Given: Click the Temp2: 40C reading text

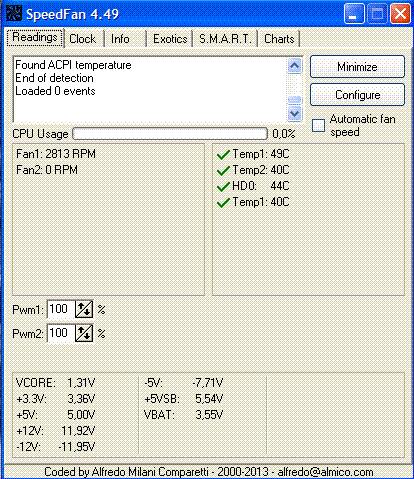Looking at the screenshot, I should [261, 170].
